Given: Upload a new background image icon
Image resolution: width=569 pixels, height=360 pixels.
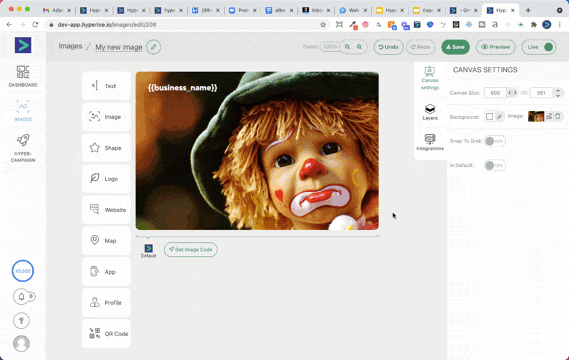Looking at the screenshot, I should coord(549,116).
